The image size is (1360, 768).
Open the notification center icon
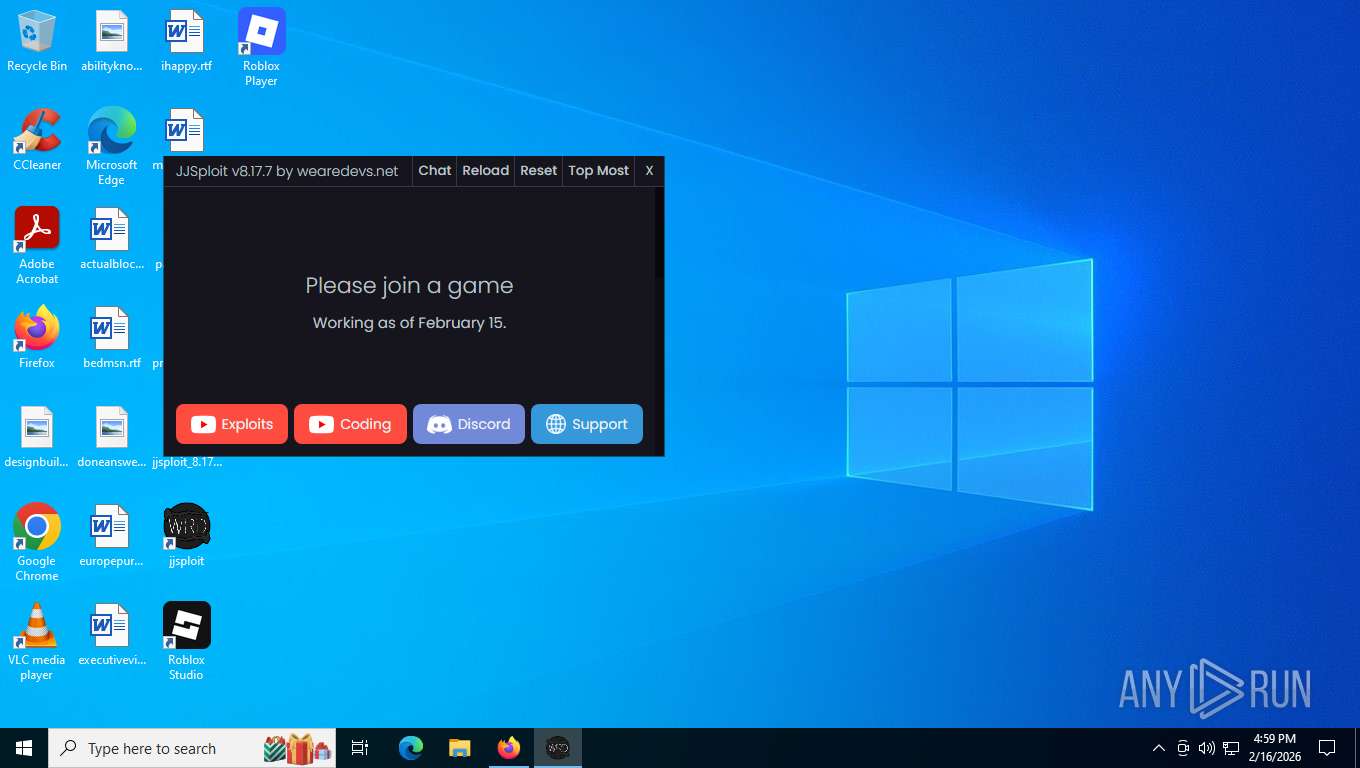1327,748
